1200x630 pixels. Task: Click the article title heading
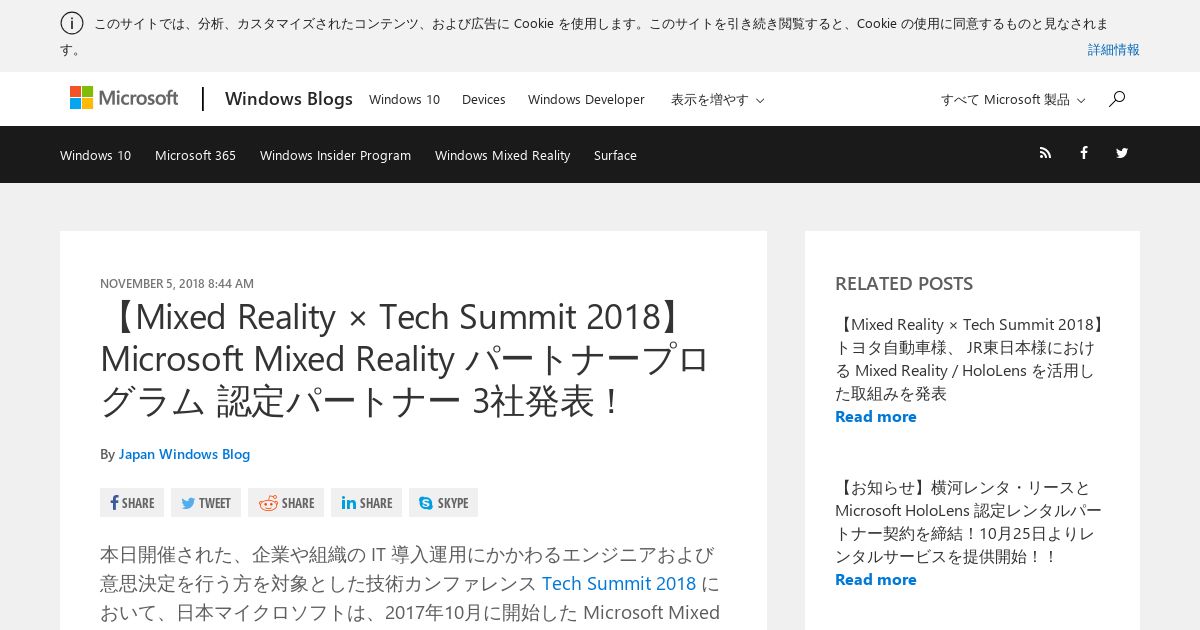point(405,358)
